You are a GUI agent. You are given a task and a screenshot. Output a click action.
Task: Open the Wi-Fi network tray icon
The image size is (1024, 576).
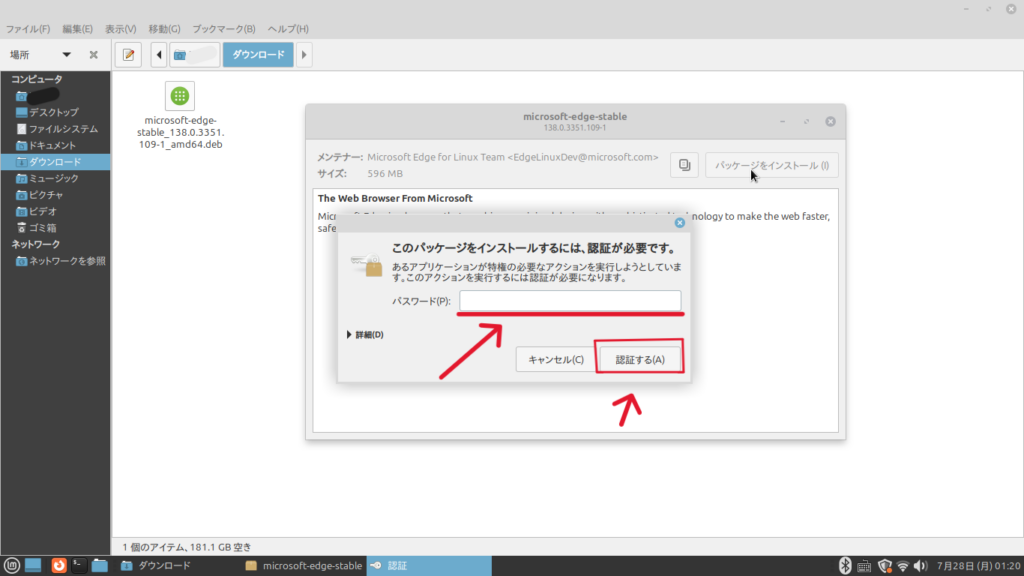tap(903, 566)
